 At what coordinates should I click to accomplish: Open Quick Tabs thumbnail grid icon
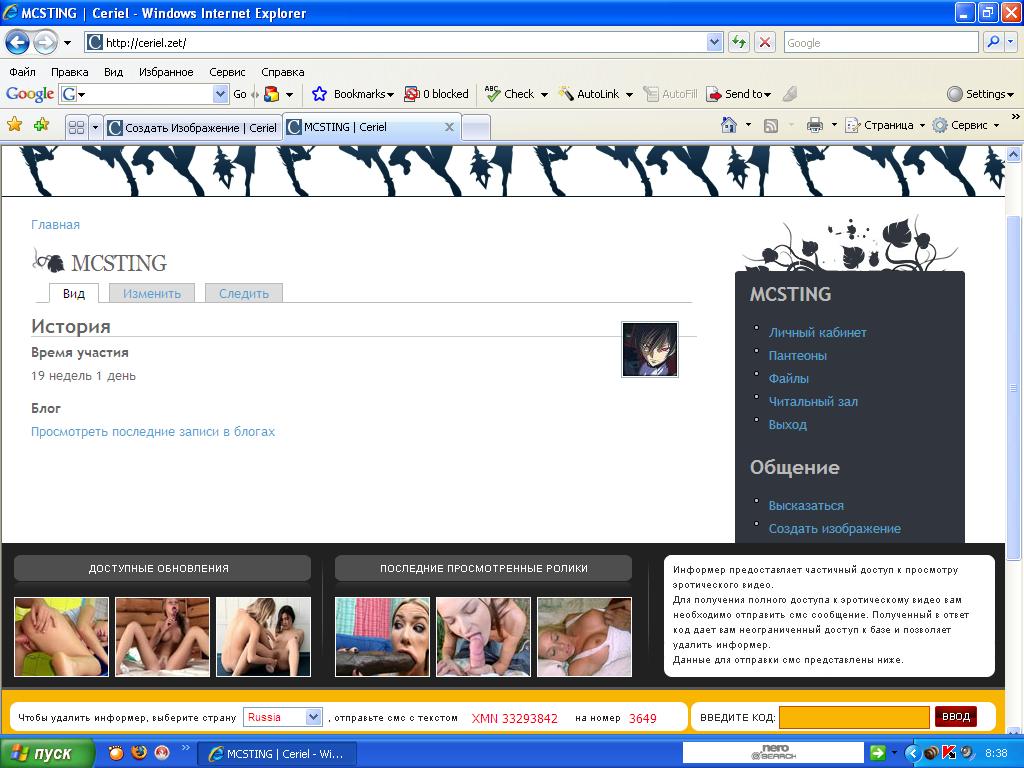coord(75,127)
